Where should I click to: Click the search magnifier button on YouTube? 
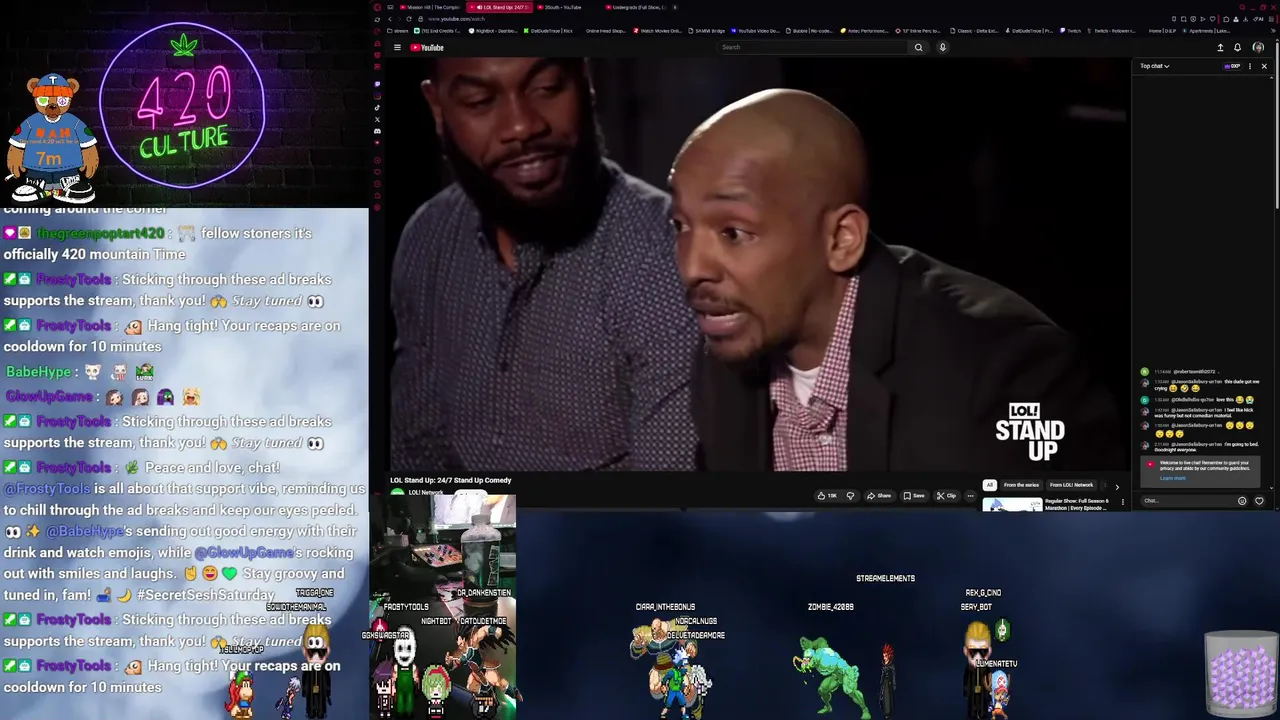tap(918, 47)
